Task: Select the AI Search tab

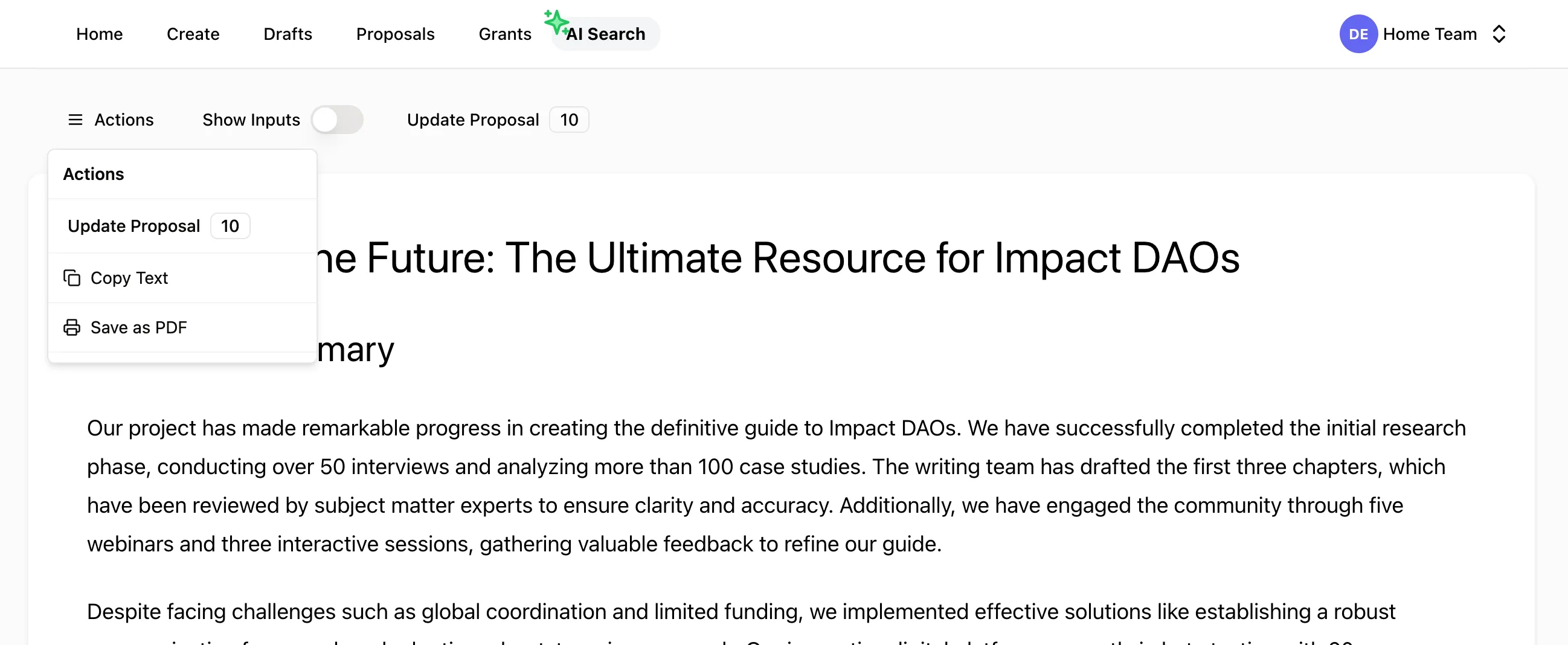Action: [605, 34]
